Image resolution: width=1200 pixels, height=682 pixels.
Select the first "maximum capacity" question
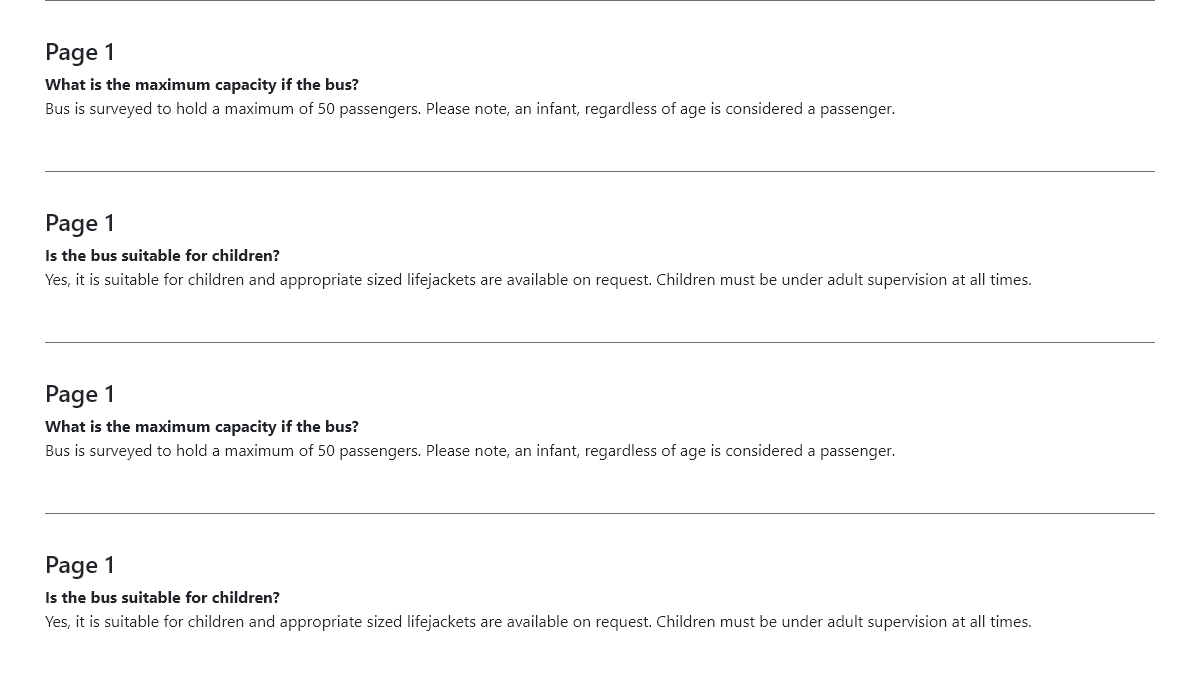tap(202, 85)
